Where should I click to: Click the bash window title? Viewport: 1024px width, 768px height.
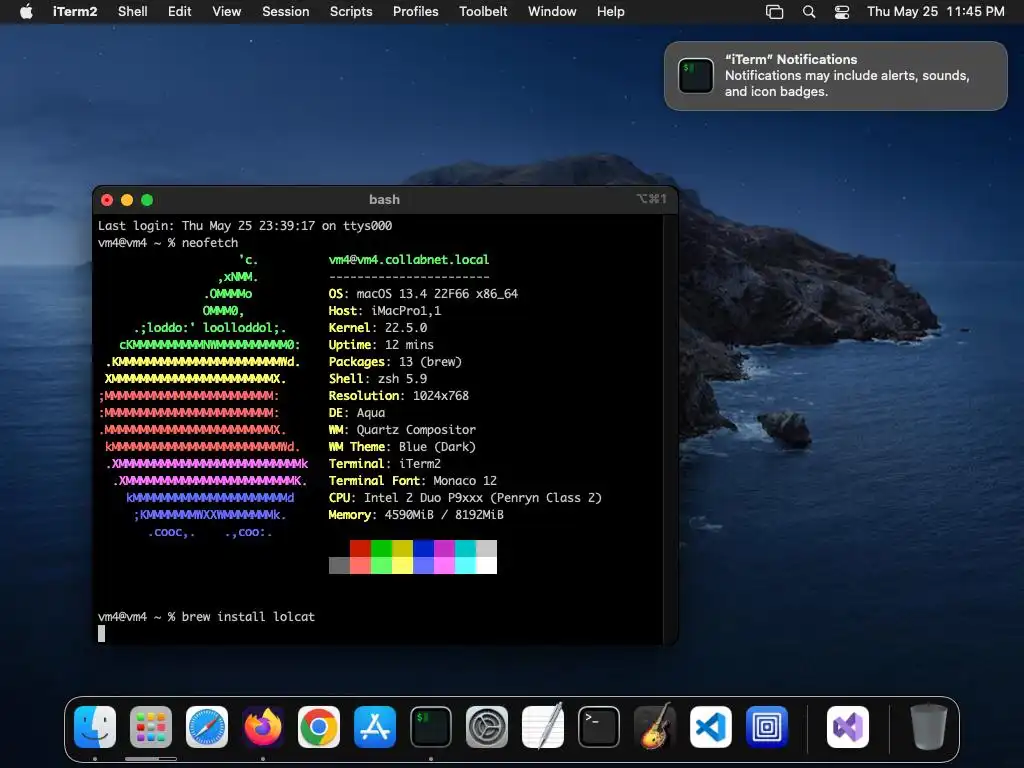384,200
